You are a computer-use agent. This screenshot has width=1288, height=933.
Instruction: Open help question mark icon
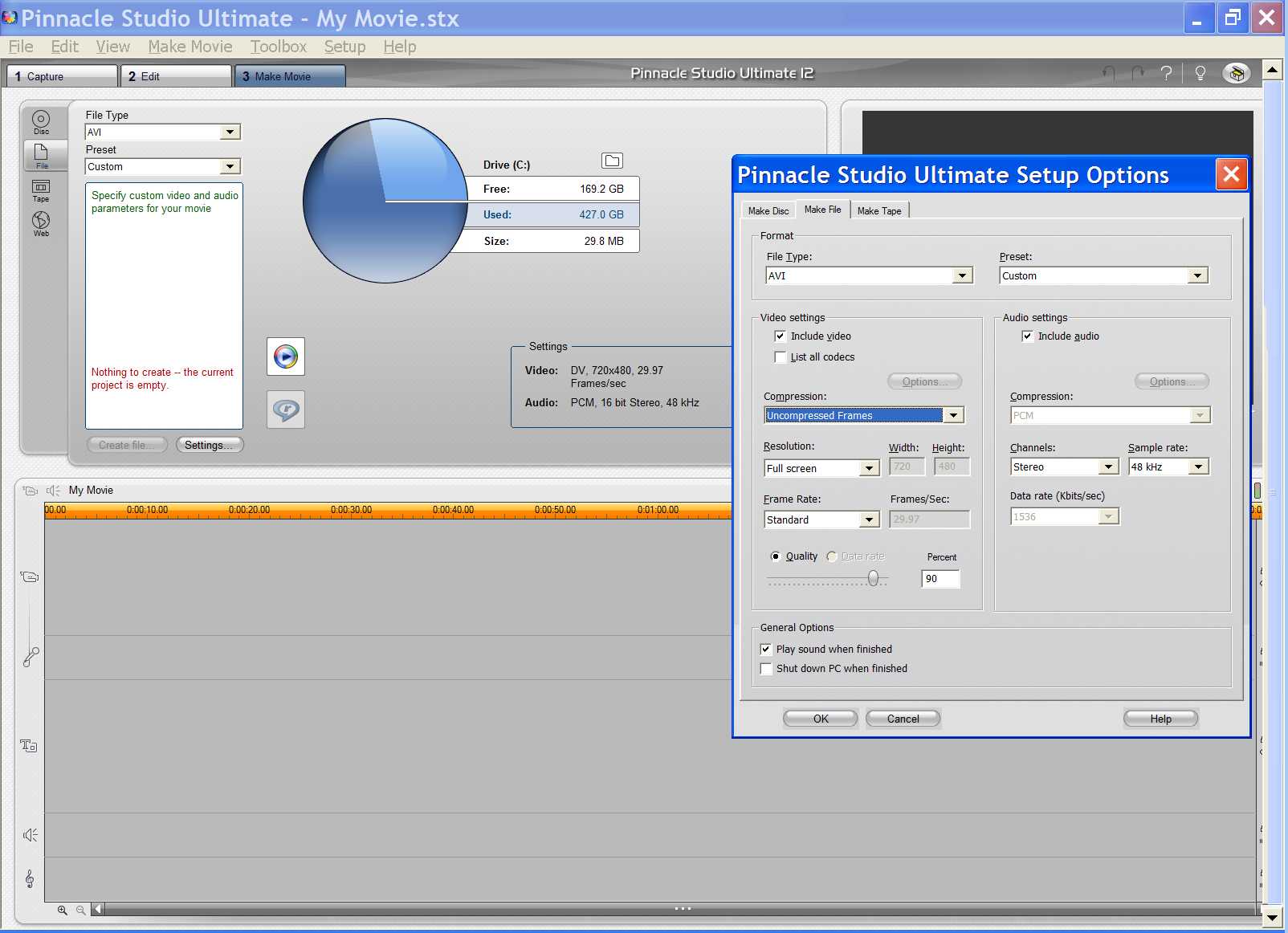(x=1167, y=73)
